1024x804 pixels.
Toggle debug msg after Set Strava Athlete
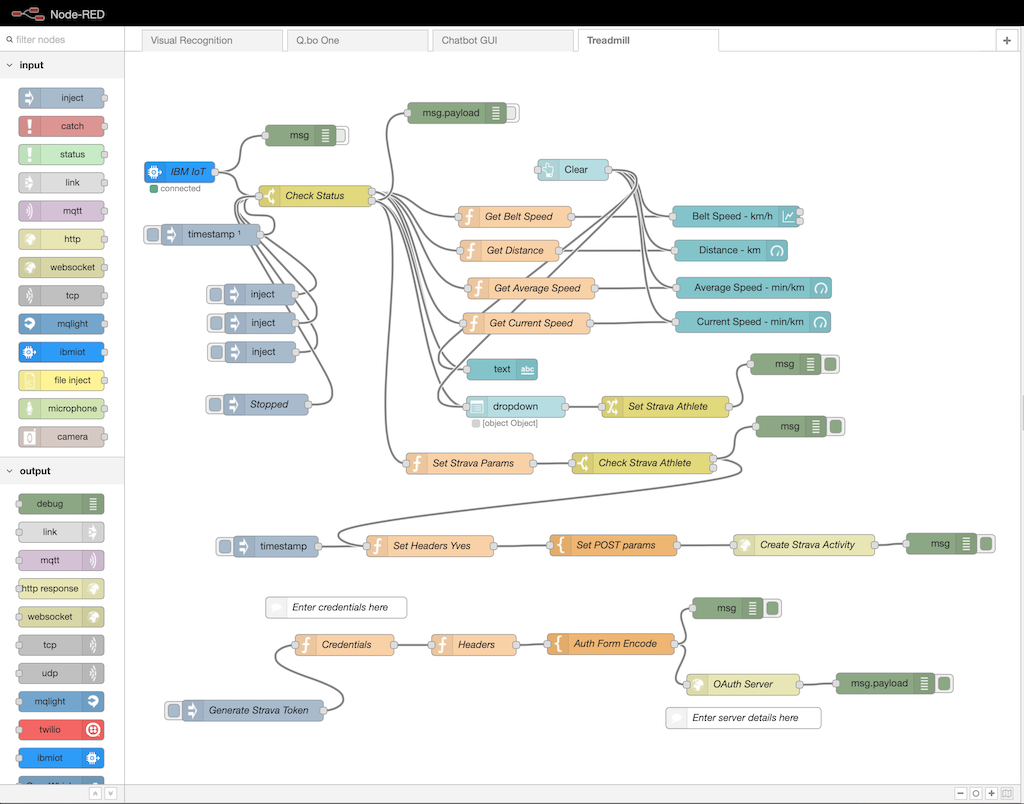pos(831,364)
